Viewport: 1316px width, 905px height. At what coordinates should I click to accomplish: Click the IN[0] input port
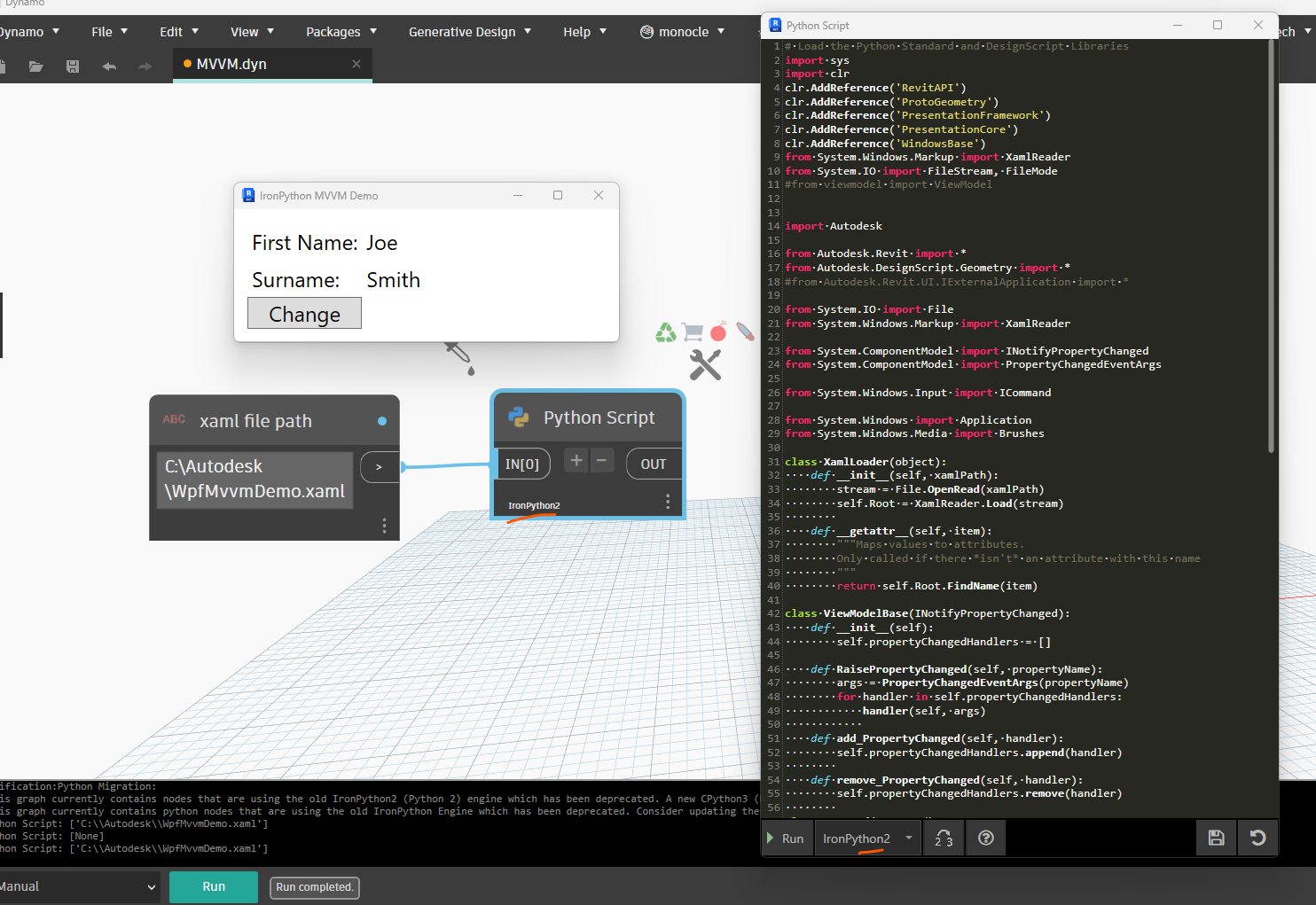point(521,464)
